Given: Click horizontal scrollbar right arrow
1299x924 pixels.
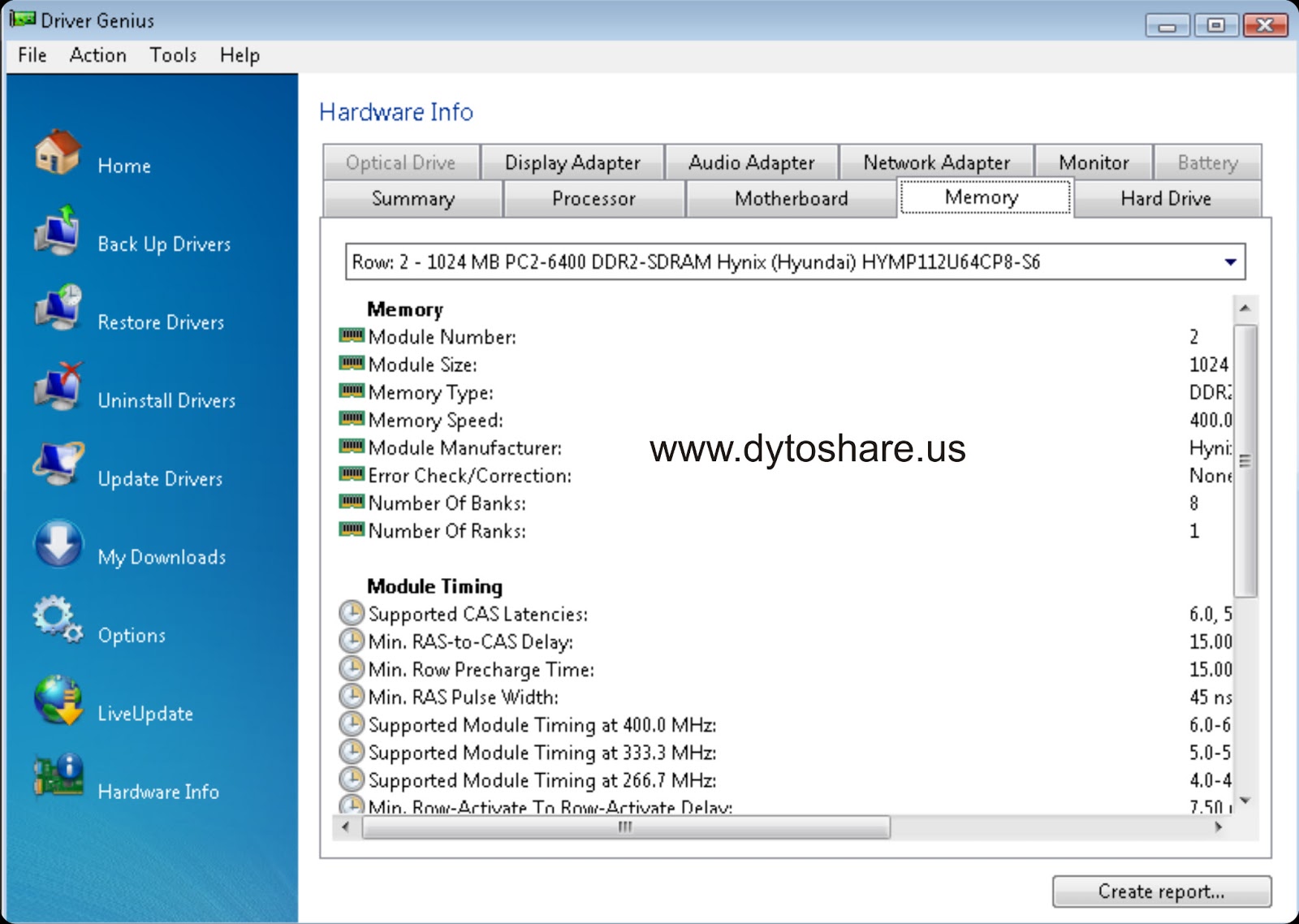Looking at the screenshot, I should [1218, 827].
